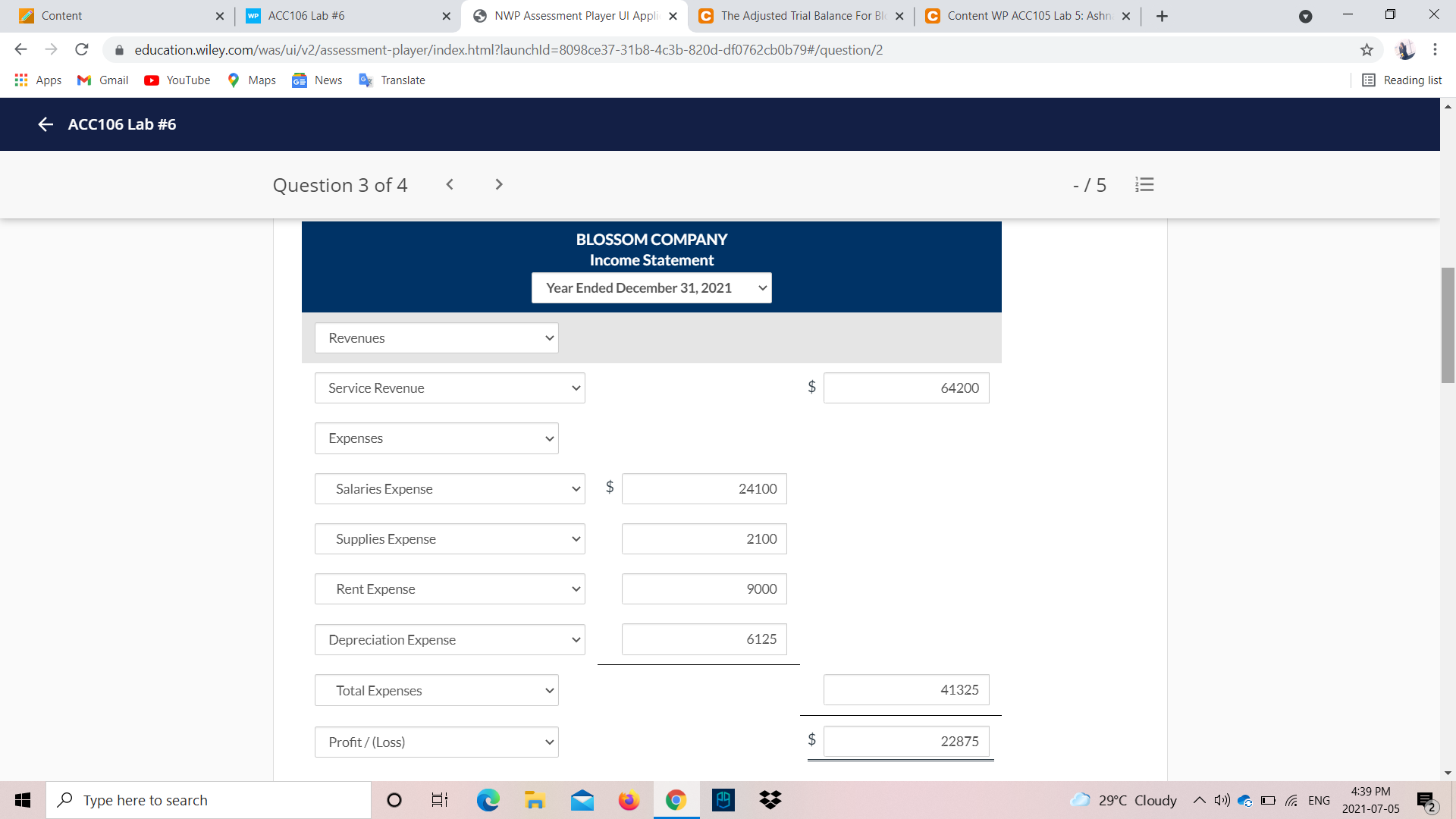Switch to The Adjusted Trial Balance tab

pyautogui.click(x=800, y=16)
